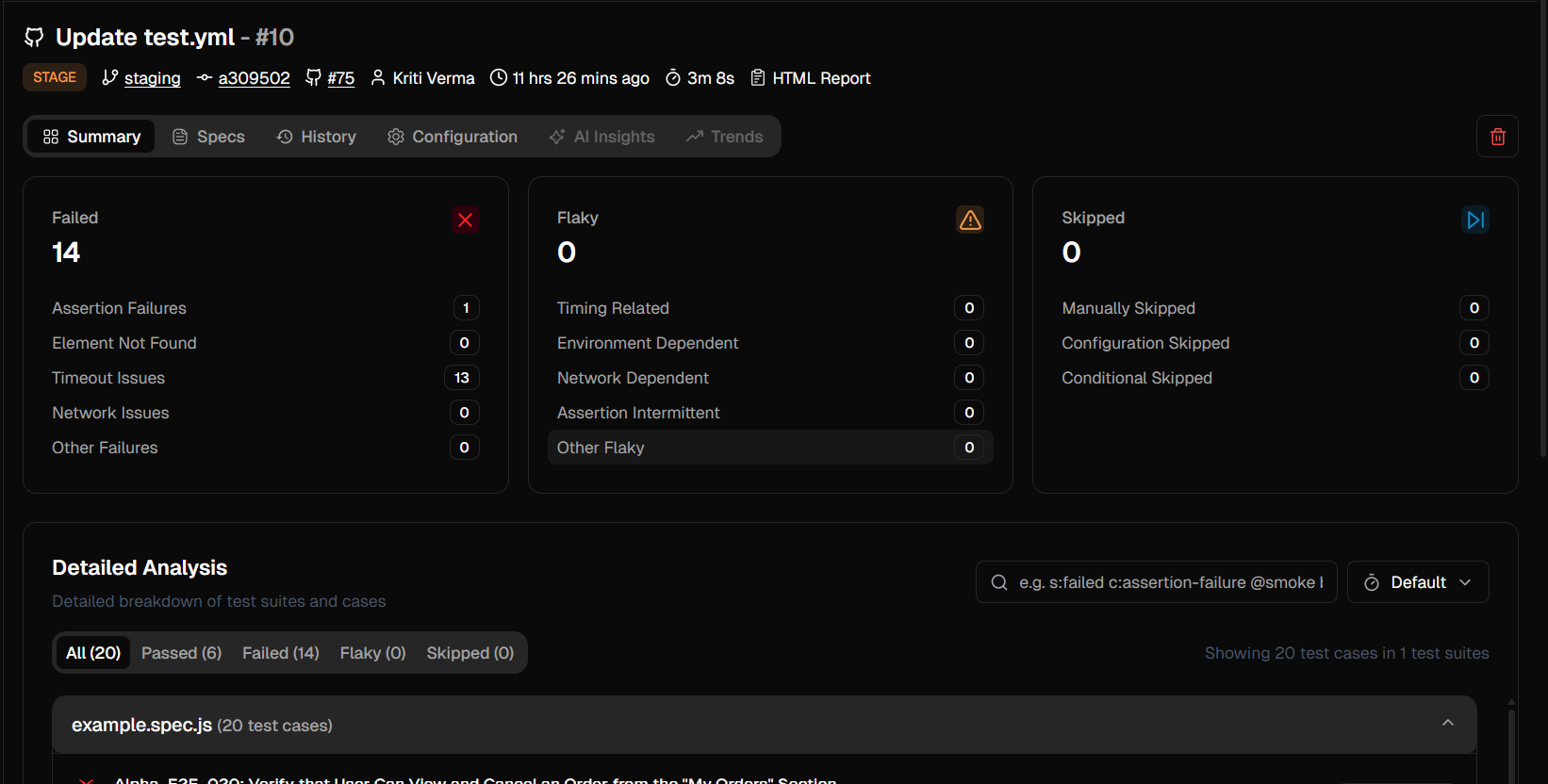Open the AI Insights tab
Image resolution: width=1548 pixels, height=784 pixels.
[x=601, y=137]
